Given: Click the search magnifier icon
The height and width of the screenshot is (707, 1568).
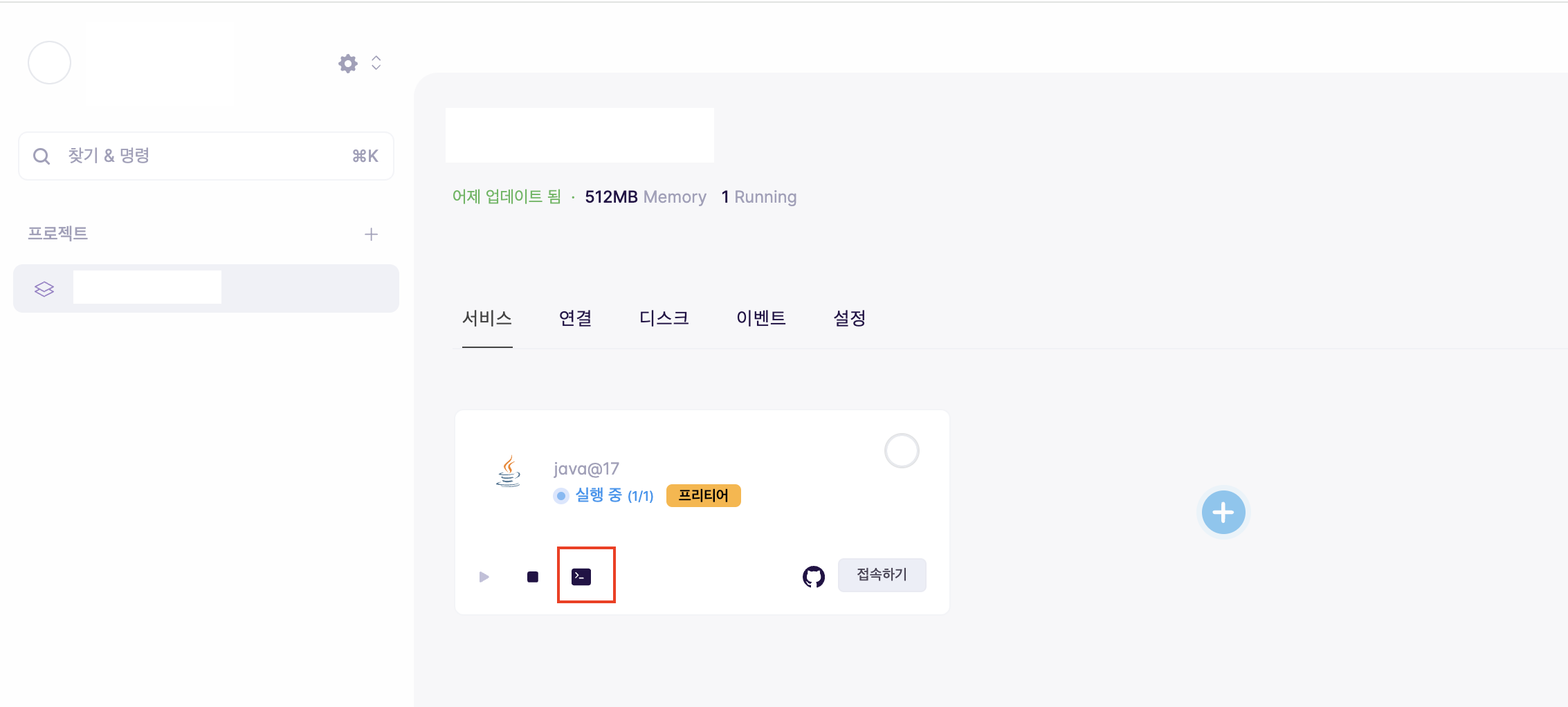Looking at the screenshot, I should pyautogui.click(x=42, y=156).
